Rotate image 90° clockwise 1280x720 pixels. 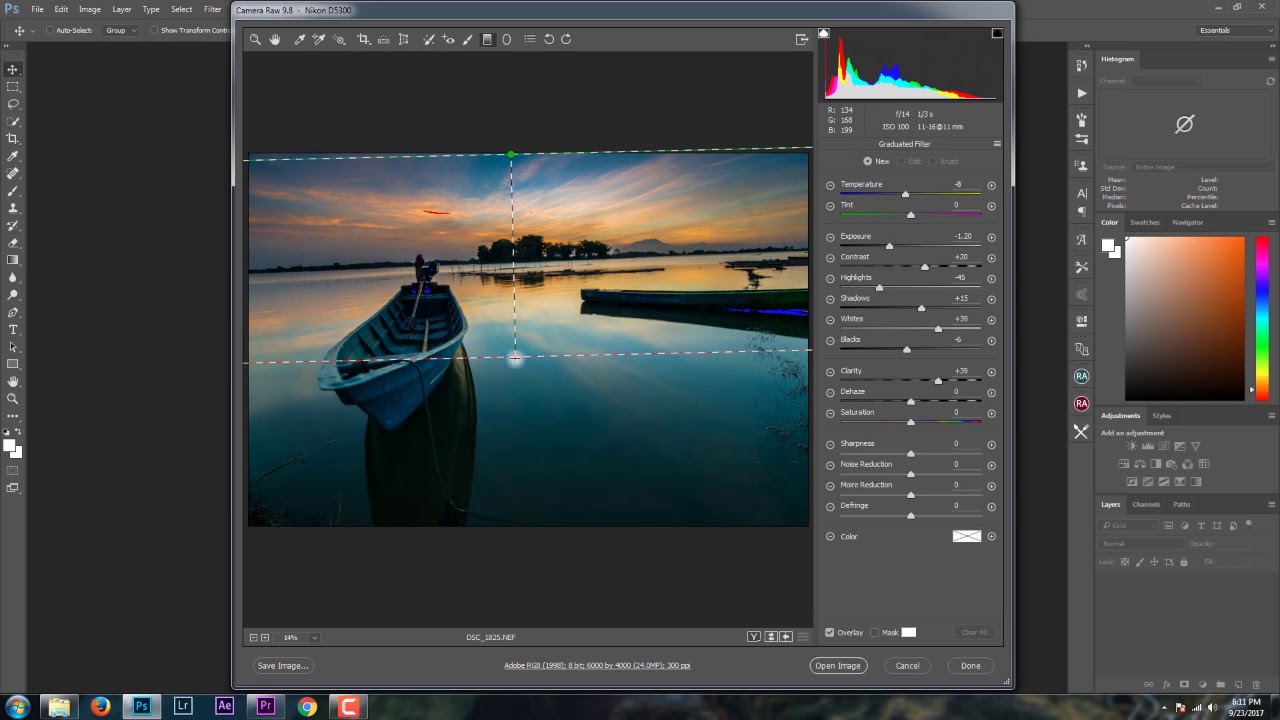566,39
